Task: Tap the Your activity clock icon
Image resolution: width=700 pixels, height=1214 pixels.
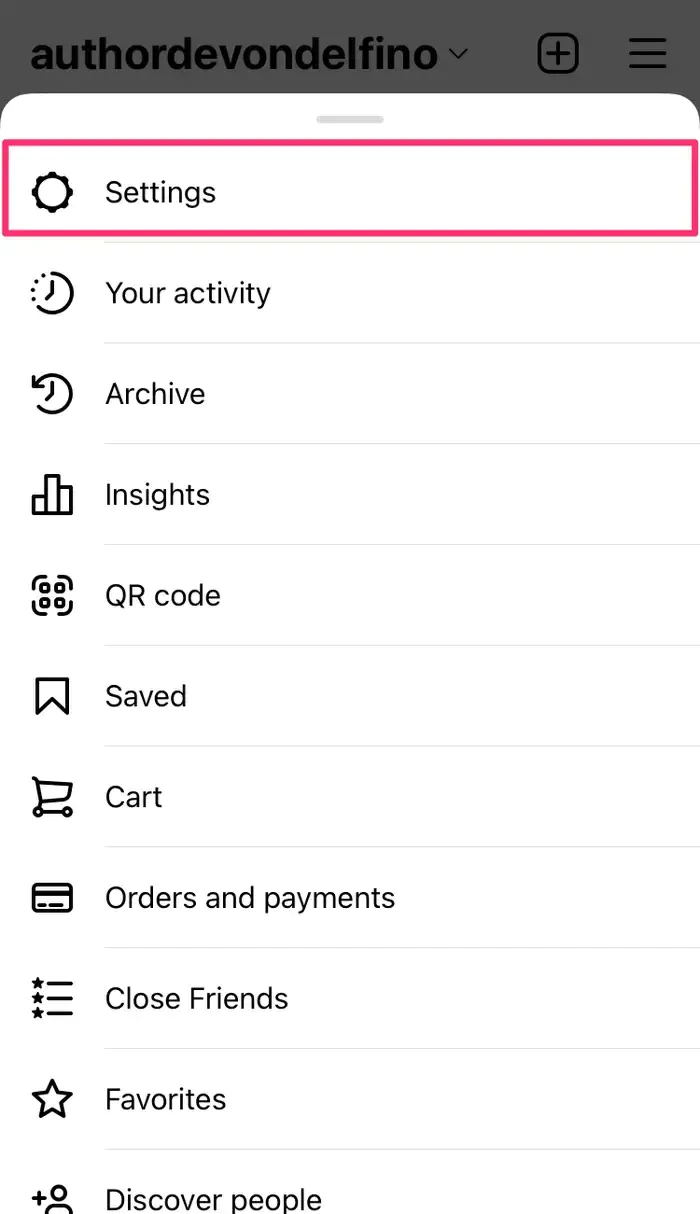Action: point(52,293)
